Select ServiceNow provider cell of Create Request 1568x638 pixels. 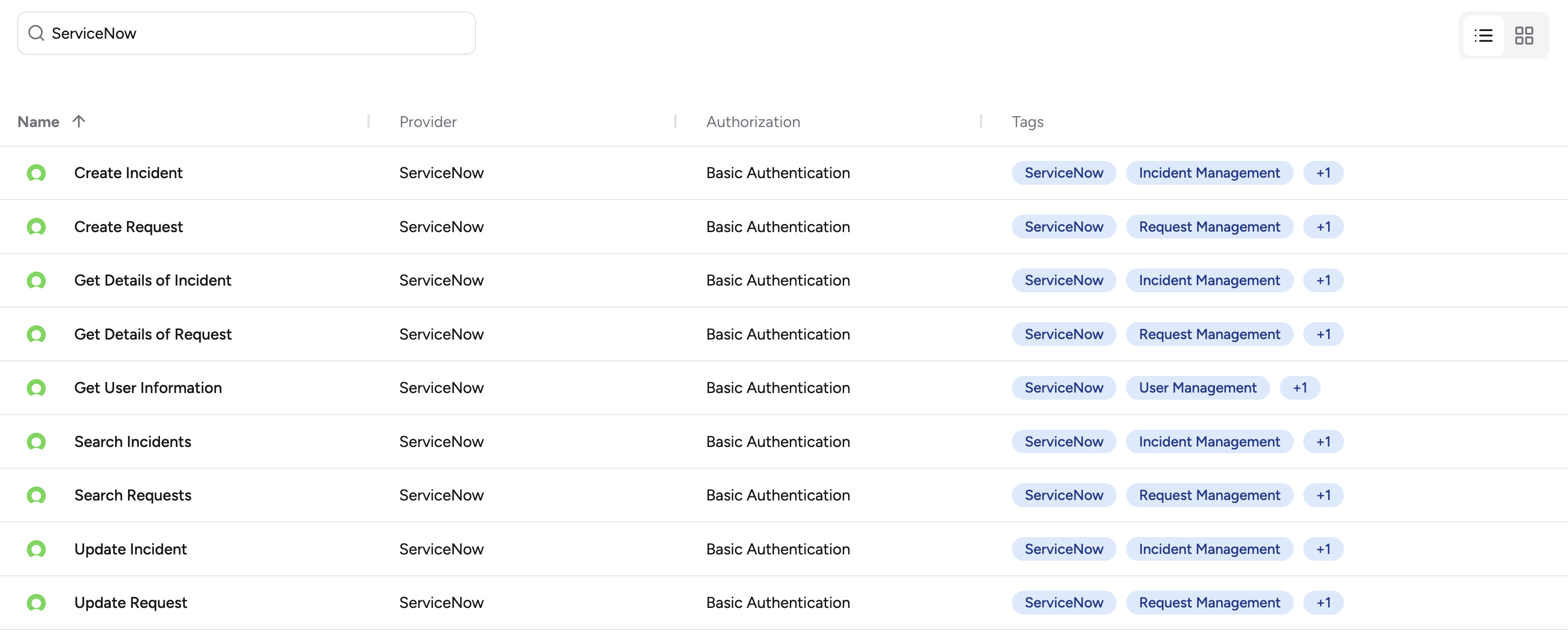coord(441,227)
